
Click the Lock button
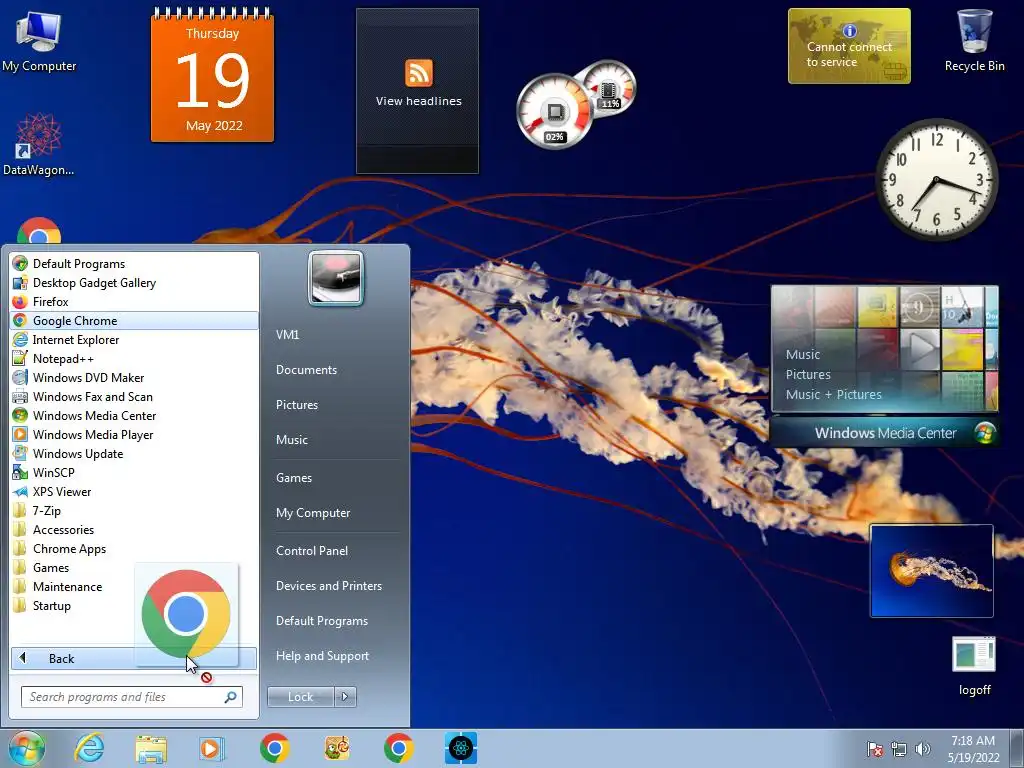pyautogui.click(x=300, y=697)
